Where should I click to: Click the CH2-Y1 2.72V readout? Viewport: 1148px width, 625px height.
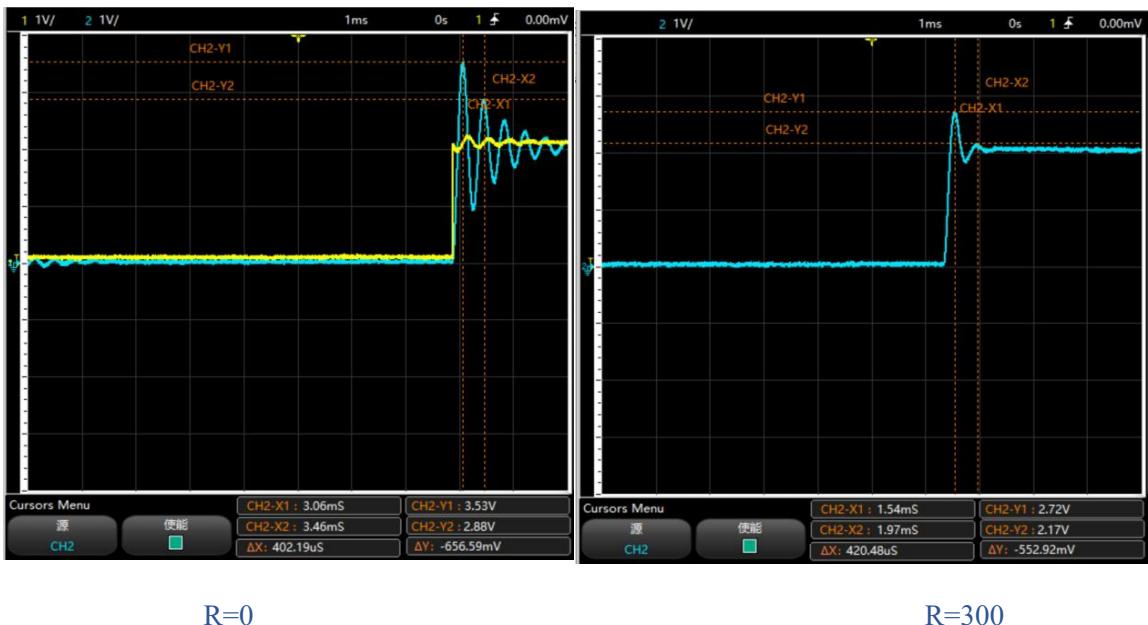tap(1062, 510)
